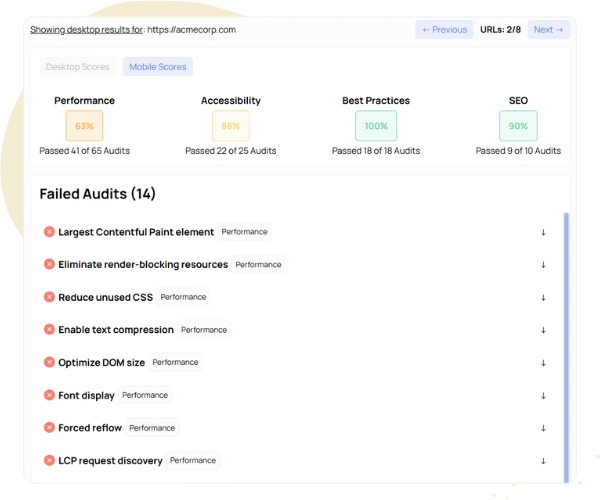Click the Performance tag on Font display
Viewport: 600px width, 500px height.
coord(145,395)
